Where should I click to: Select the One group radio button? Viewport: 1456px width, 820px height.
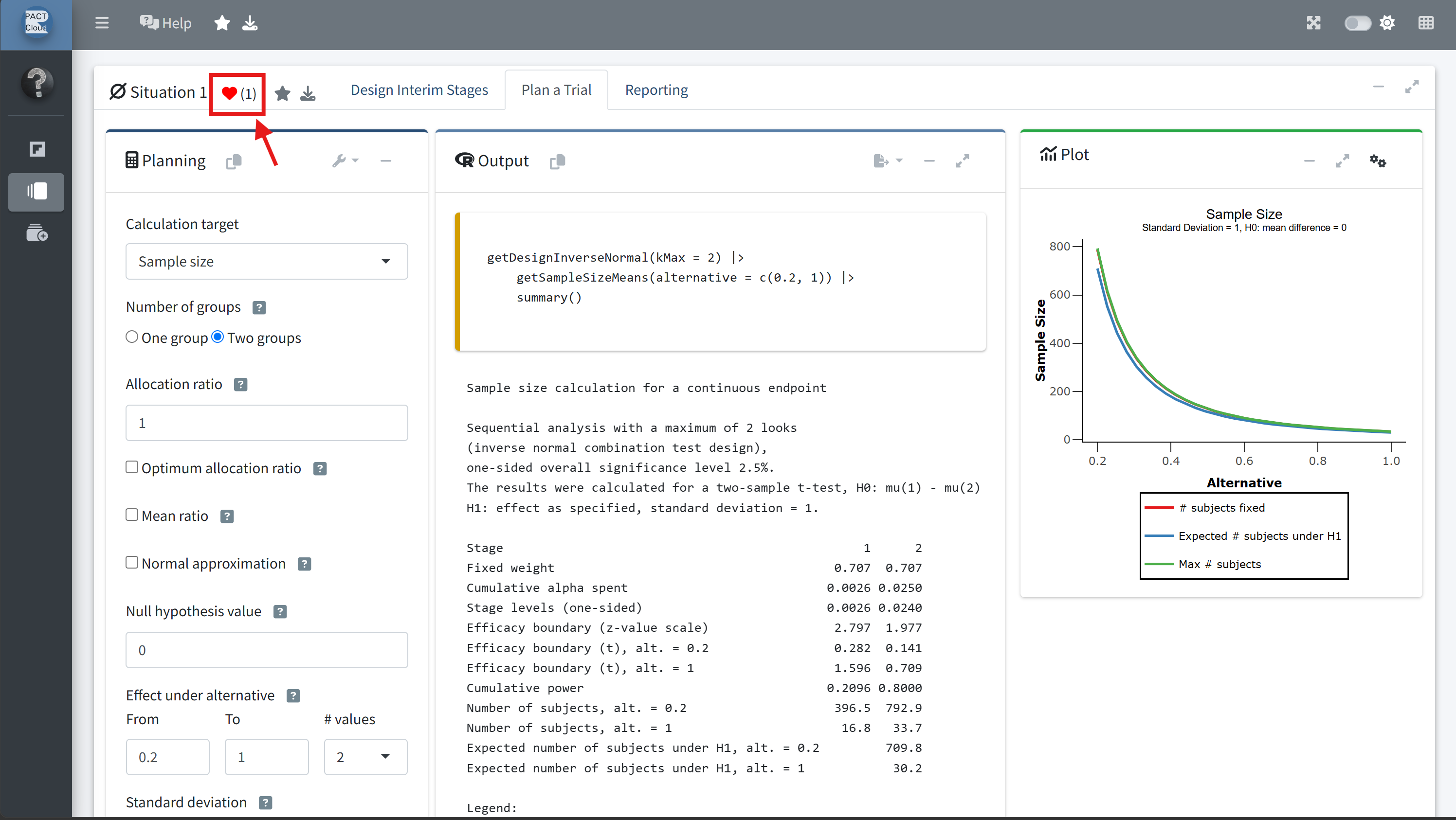point(132,337)
